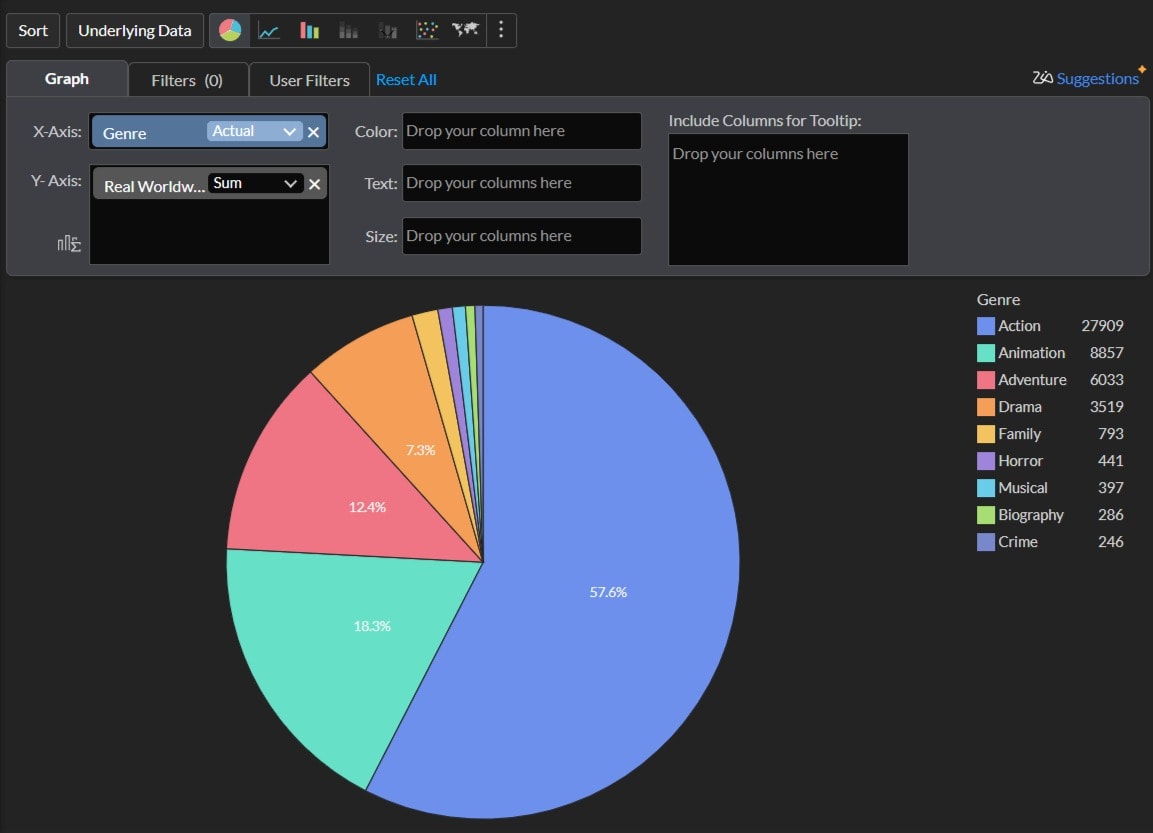Click the Action value 27909
1153x833 pixels.
(x=1102, y=326)
